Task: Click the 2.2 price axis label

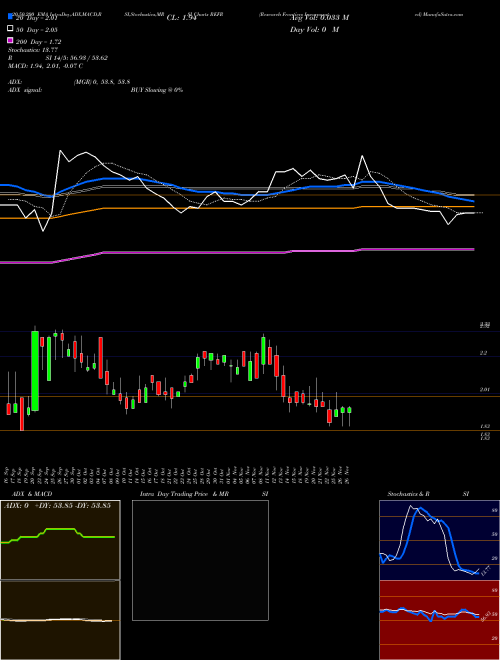Action: pyautogui.click(x=484, y=353)
